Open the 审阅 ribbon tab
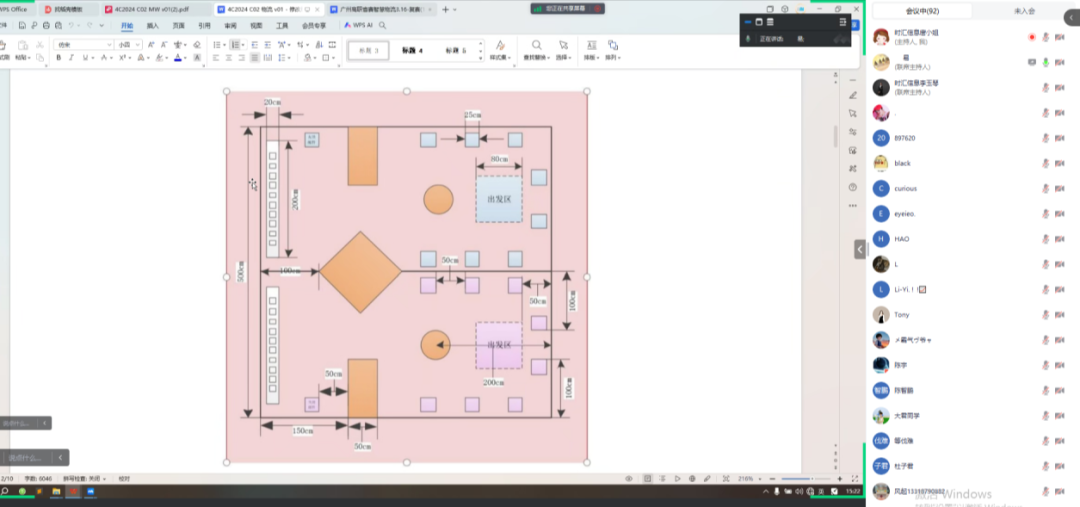 [231, 25]
